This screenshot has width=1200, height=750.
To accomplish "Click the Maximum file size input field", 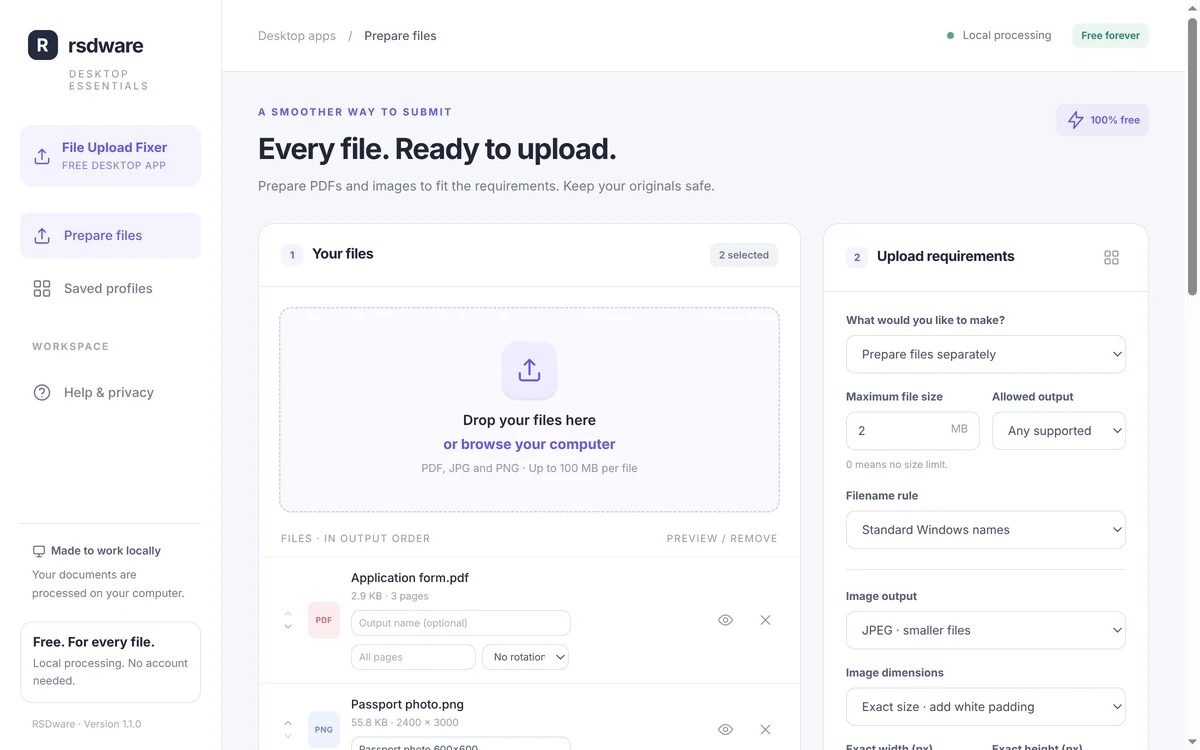I will pos(912,431).
